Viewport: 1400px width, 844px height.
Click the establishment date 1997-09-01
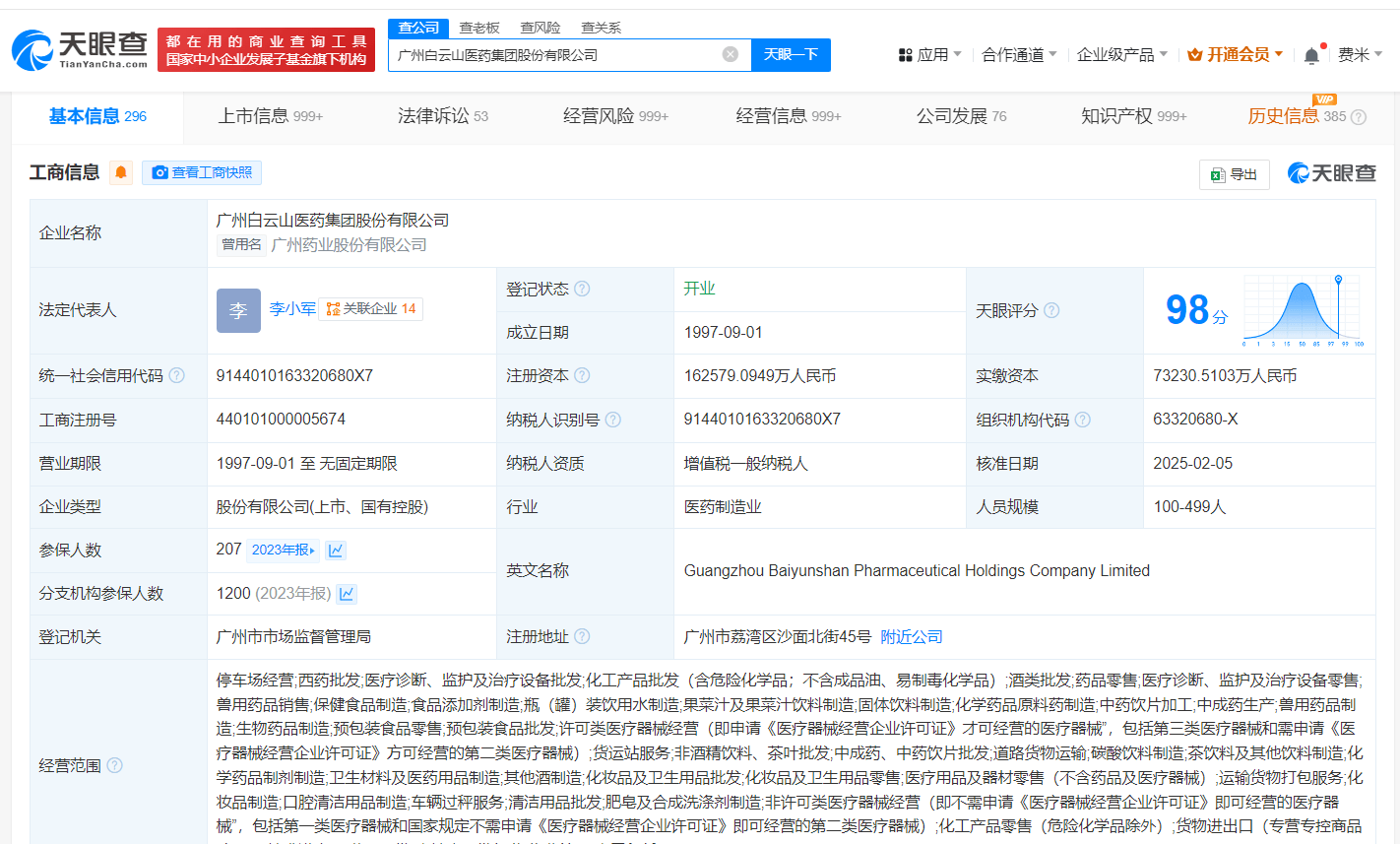click(x=724, y=333)
